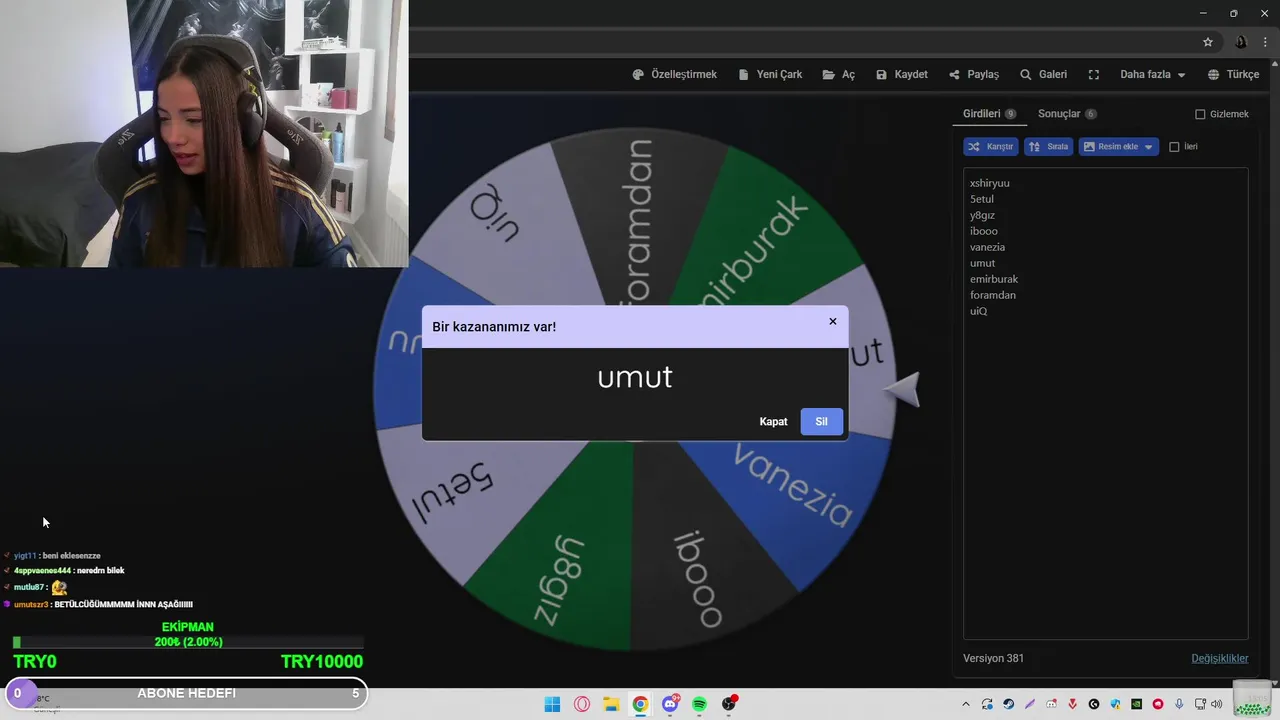Click the y8gız wheel slice

560,575
